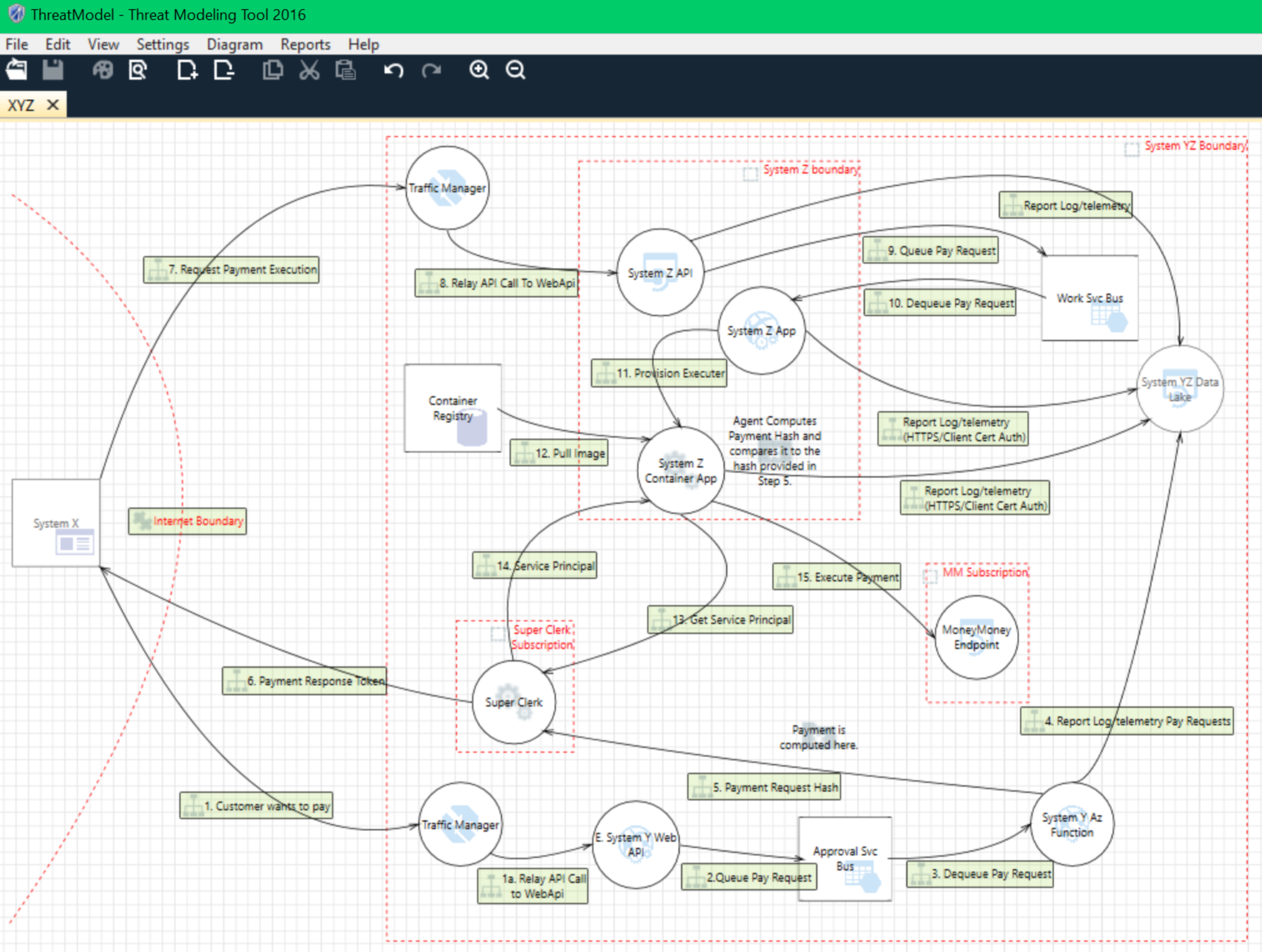The height and width of the screenshot is (952, 1262).
Task: Click '4. Report Log/telemetry Pay Requests' label
Action: (x=1127, y=721)
